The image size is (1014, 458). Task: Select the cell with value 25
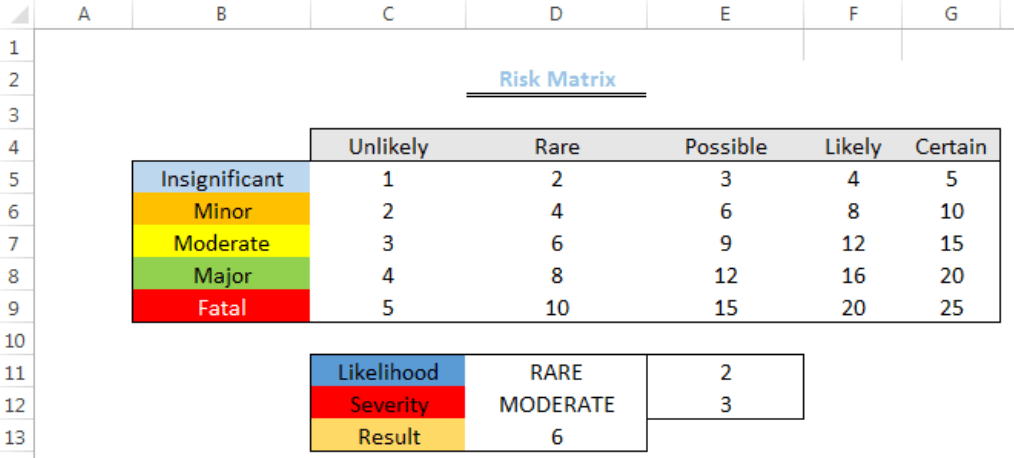coord(951,308)
